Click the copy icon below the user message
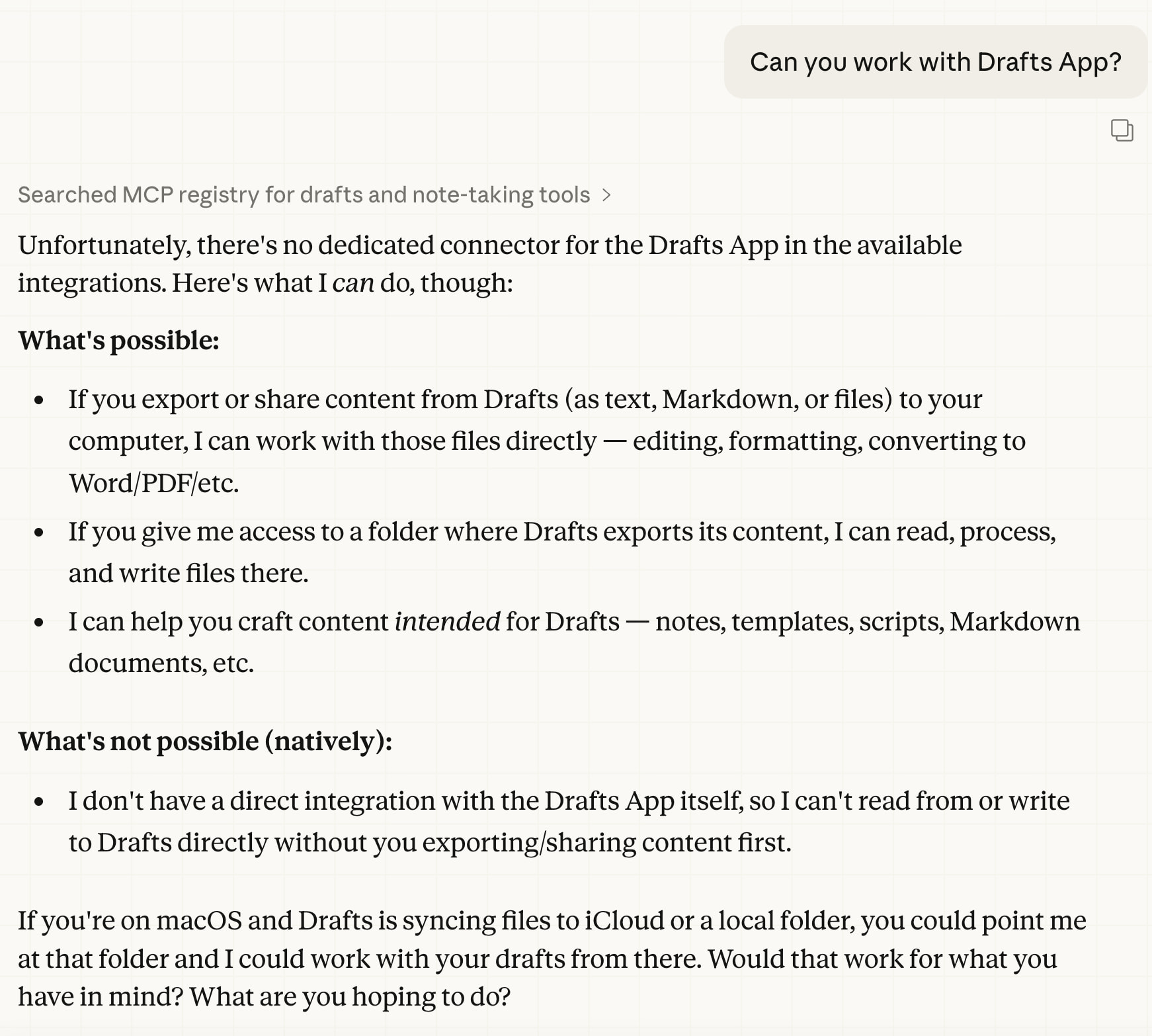The height and width of the screenshot is (1036, 1152). 1122,130
